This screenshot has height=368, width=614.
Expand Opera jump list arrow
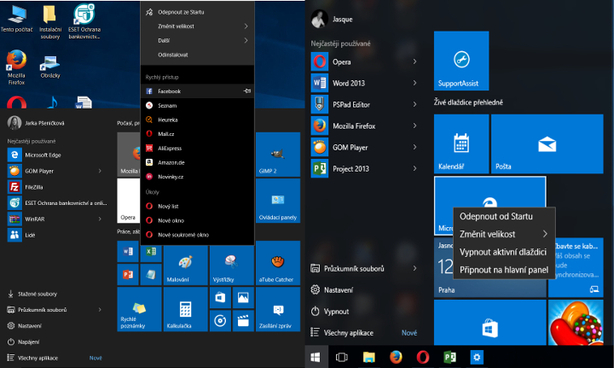pyautogui.click(x=415, y=61)
